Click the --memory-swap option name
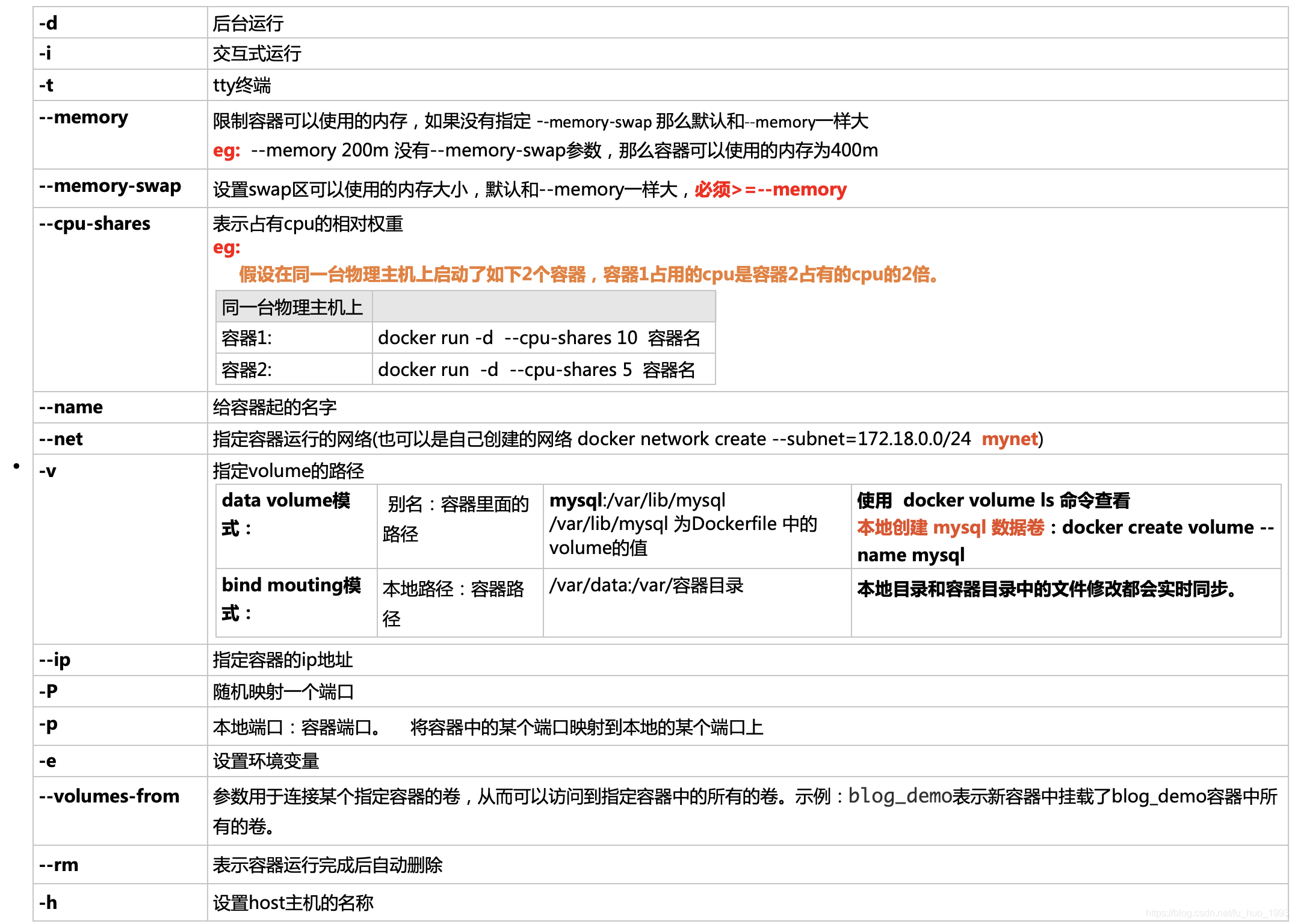Viewport: 1295px width, 924px height. coord(110,186)
